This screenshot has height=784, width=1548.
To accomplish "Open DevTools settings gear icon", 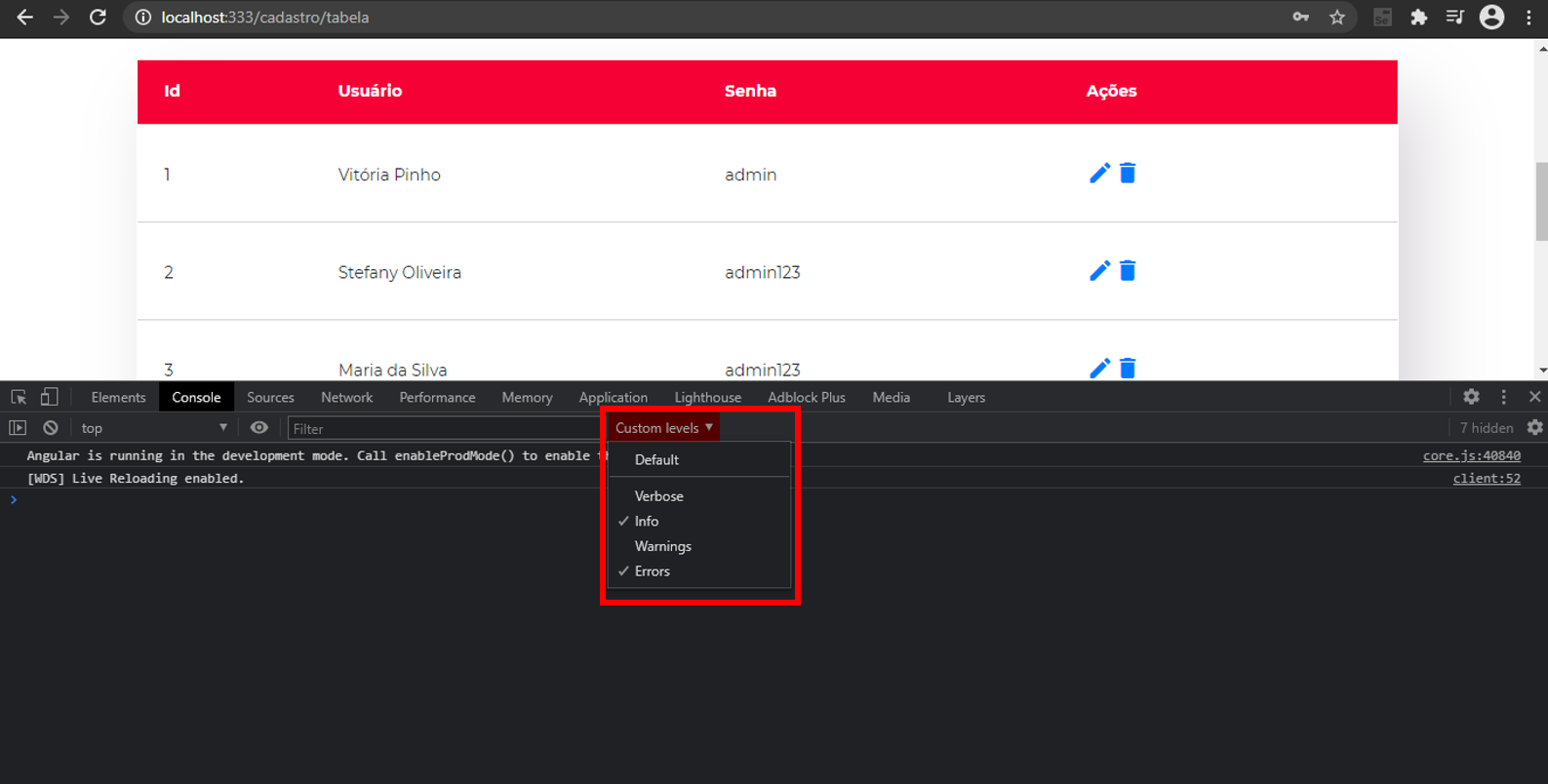I will pos(1471,397).
